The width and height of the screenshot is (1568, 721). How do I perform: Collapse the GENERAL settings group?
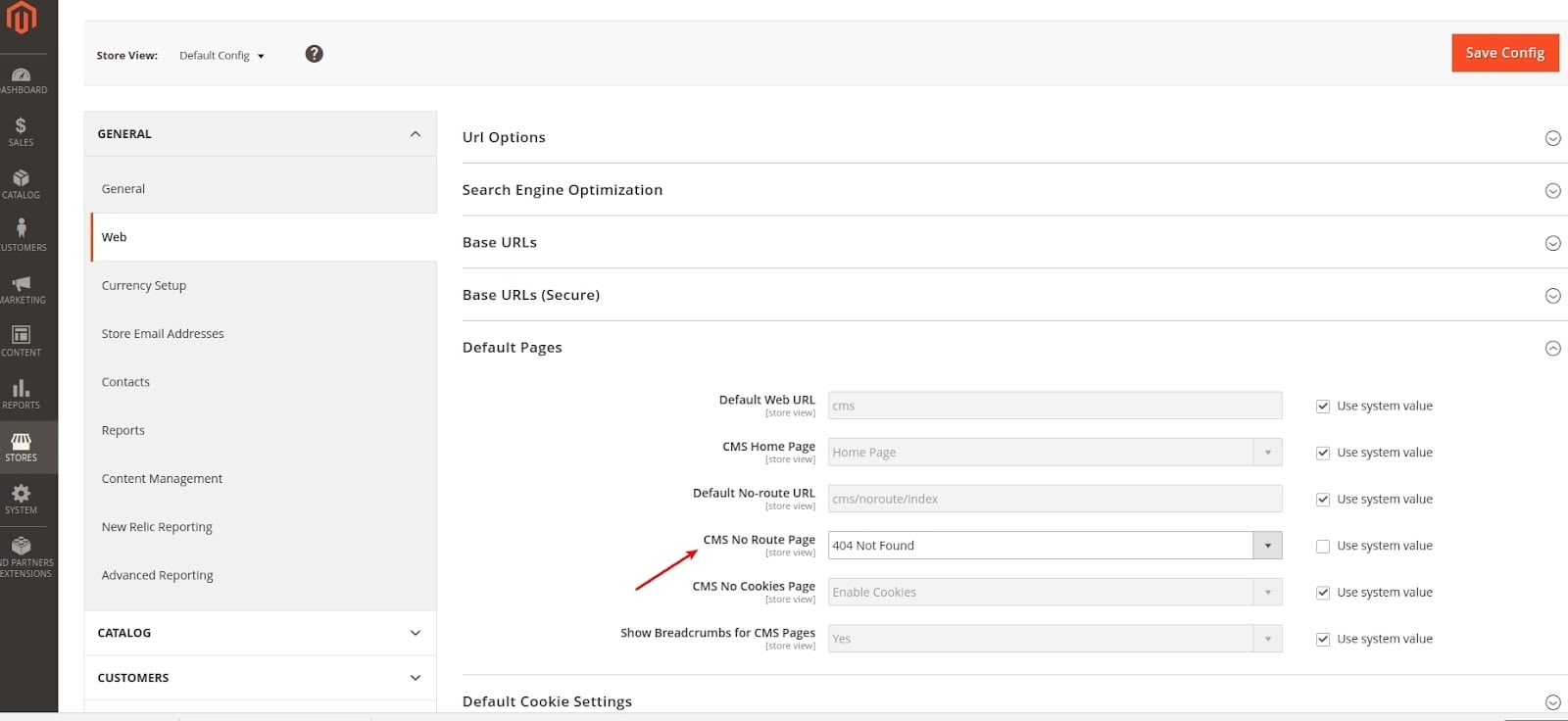[261, 134]
